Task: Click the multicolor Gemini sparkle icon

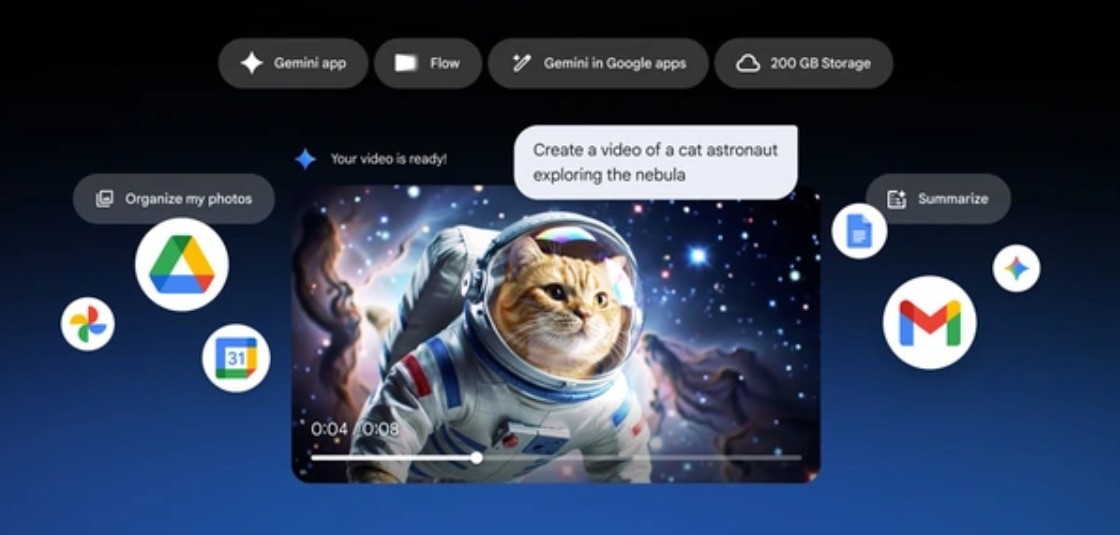Action: click(x=1016, y=268)
